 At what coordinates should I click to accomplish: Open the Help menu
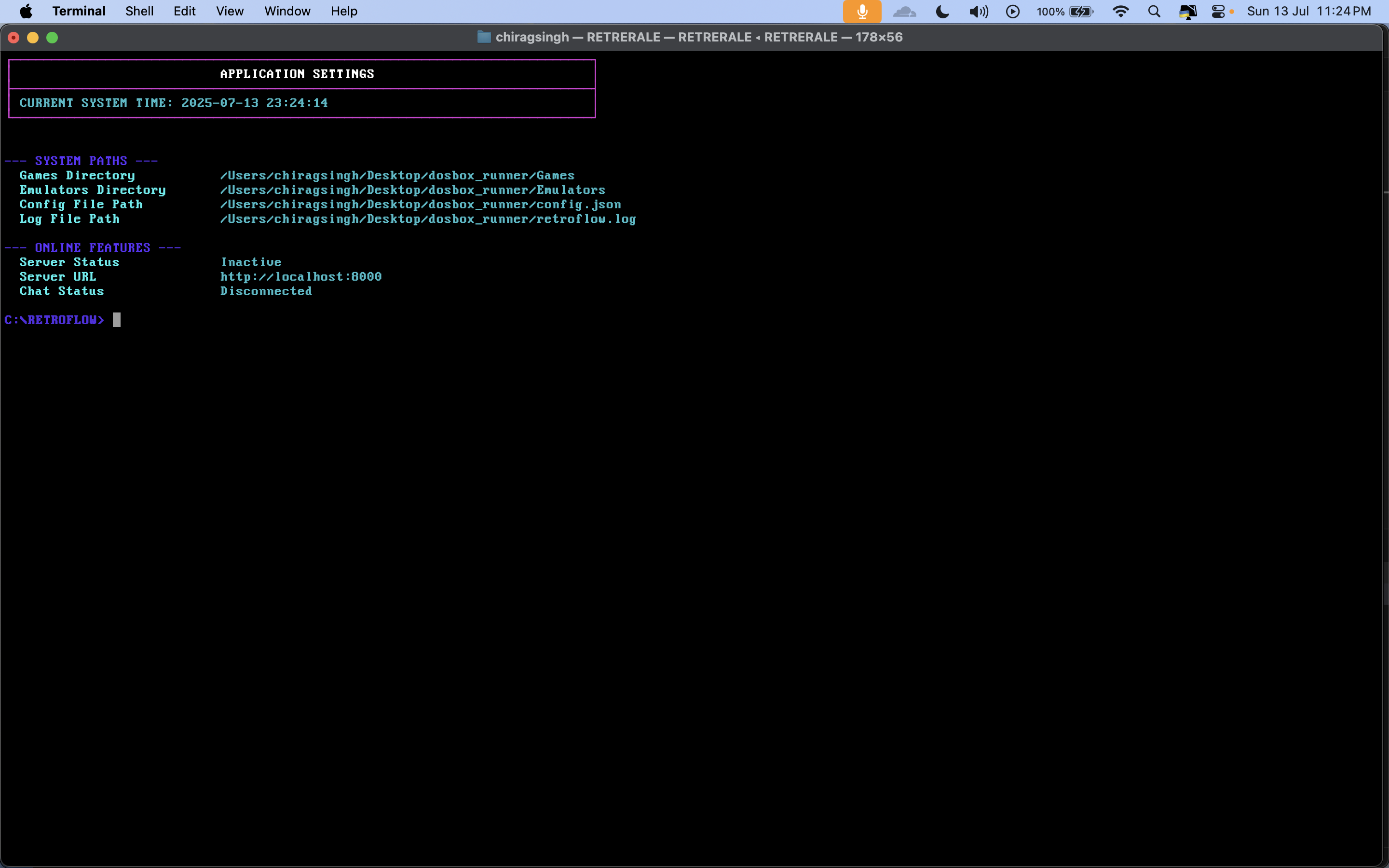tap(344, 12)
